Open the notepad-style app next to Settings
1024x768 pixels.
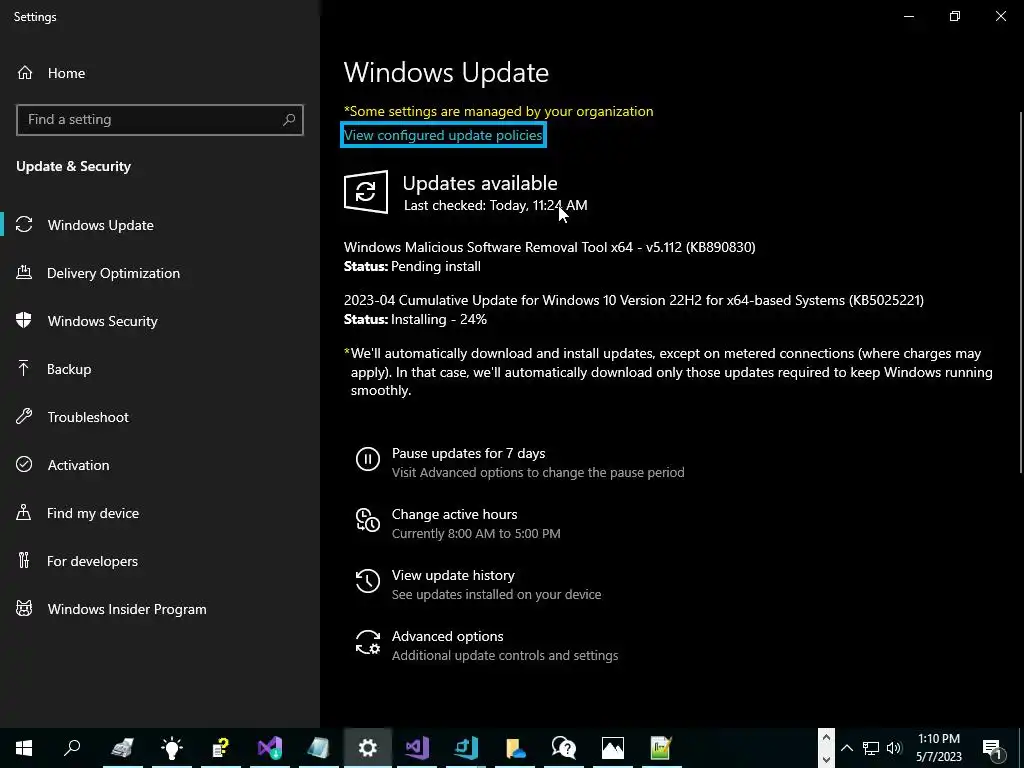tap(319, 748)
